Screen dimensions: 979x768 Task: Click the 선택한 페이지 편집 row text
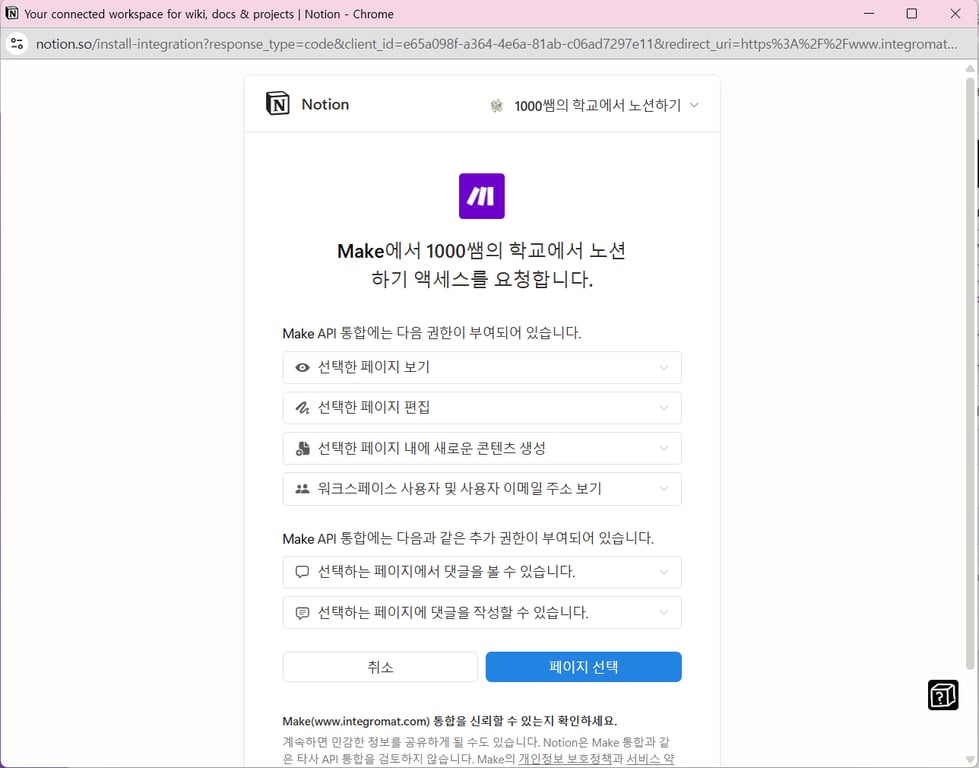pyautogui.click(x=373, y=408)
